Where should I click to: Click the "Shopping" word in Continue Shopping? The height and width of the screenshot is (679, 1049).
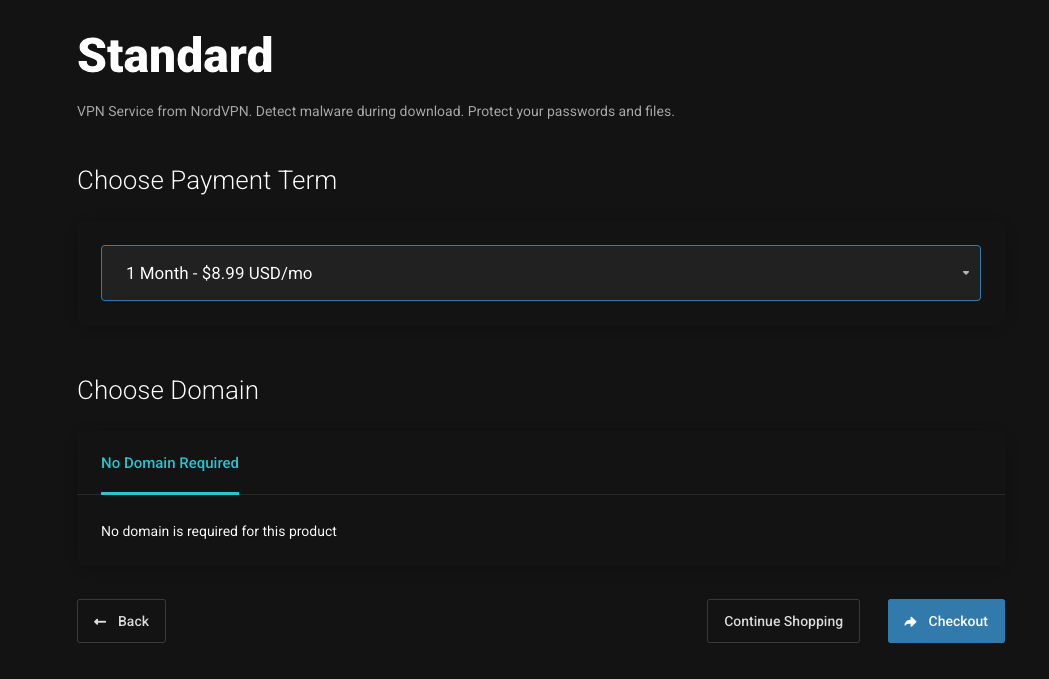pos(814,621)
